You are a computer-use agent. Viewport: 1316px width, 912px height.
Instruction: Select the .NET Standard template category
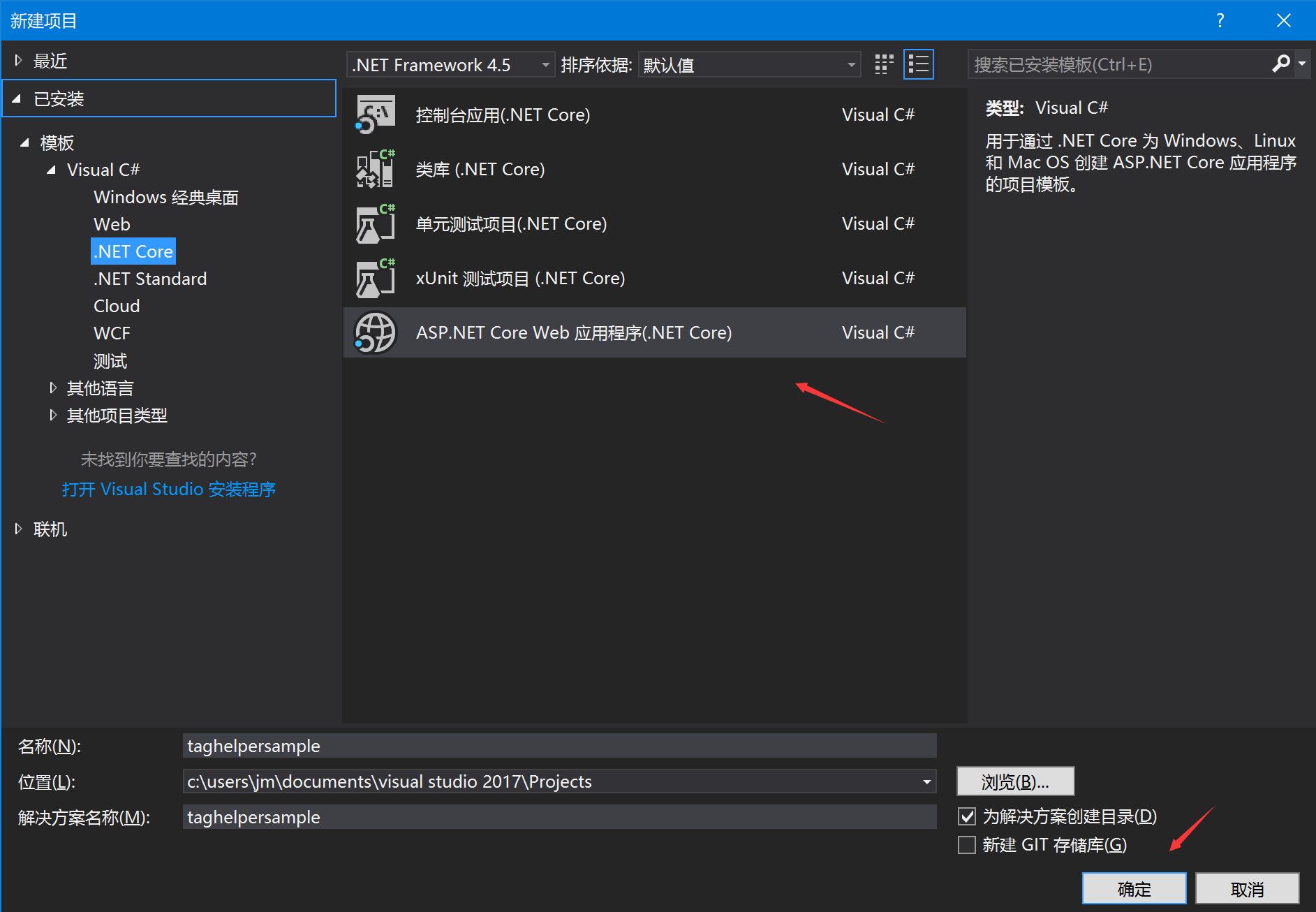pos(150,279)
